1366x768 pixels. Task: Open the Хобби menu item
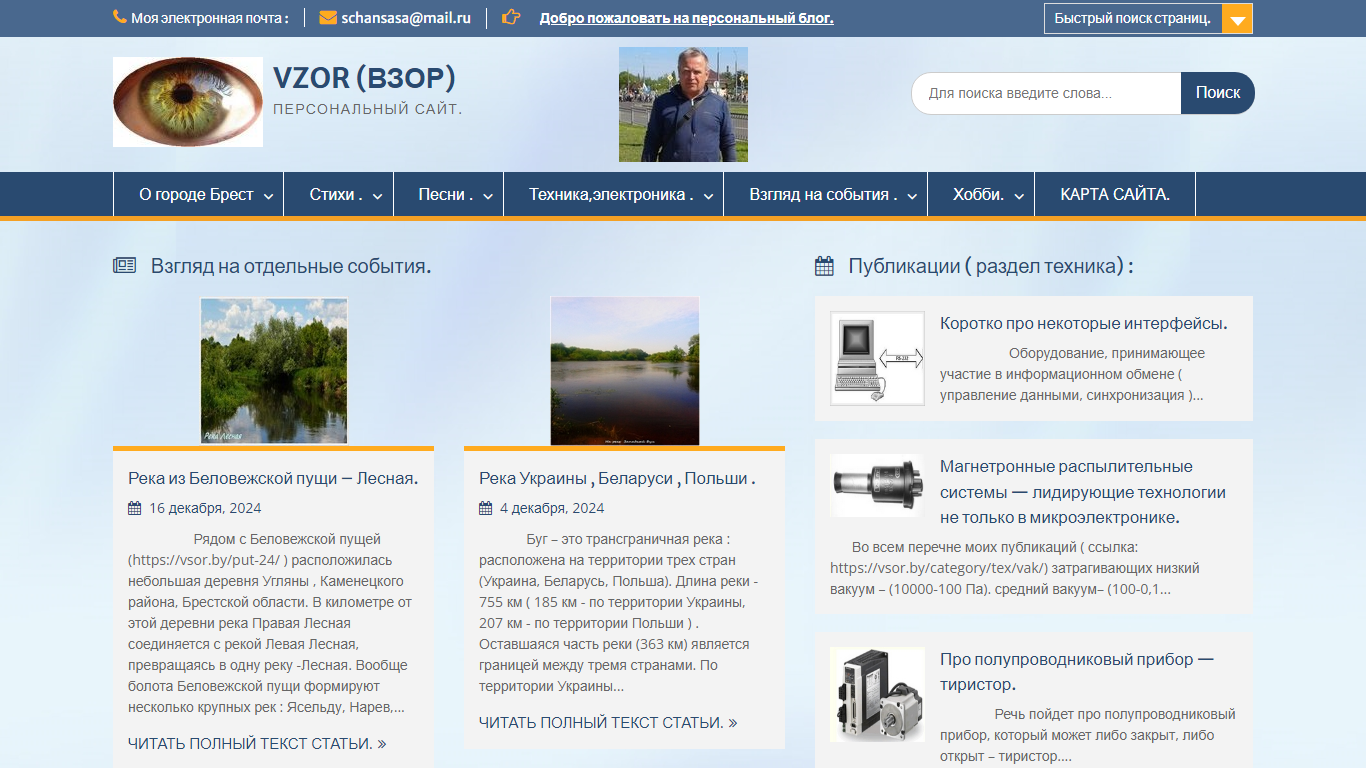pyautogui.click(x=979, y=195)
